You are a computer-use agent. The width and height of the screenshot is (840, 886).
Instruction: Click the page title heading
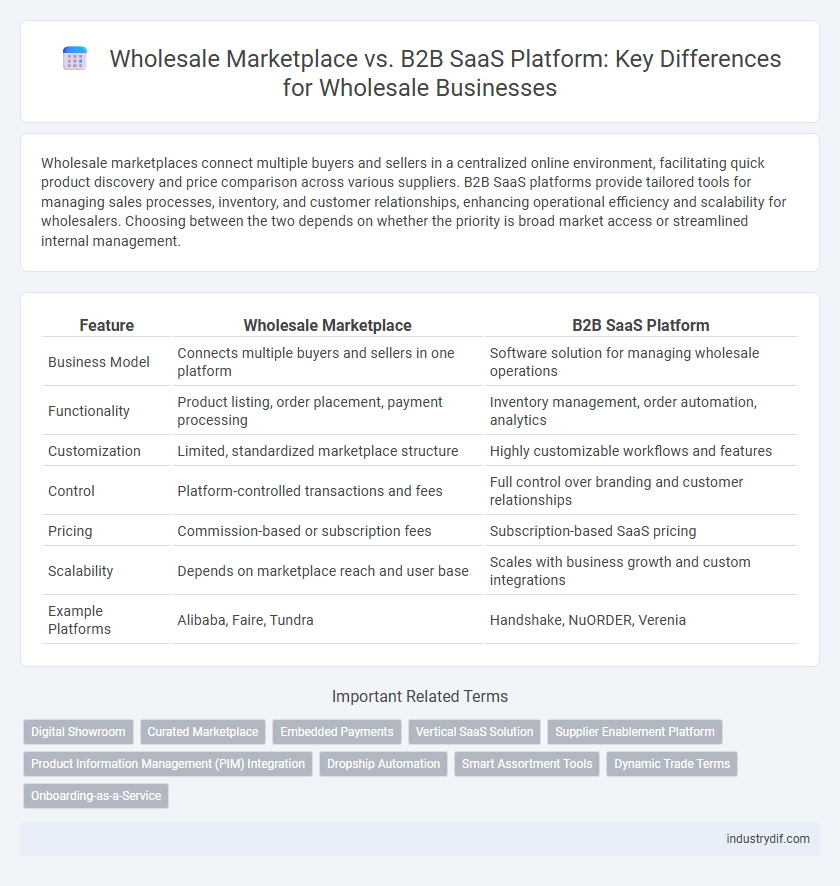point(445,73)
